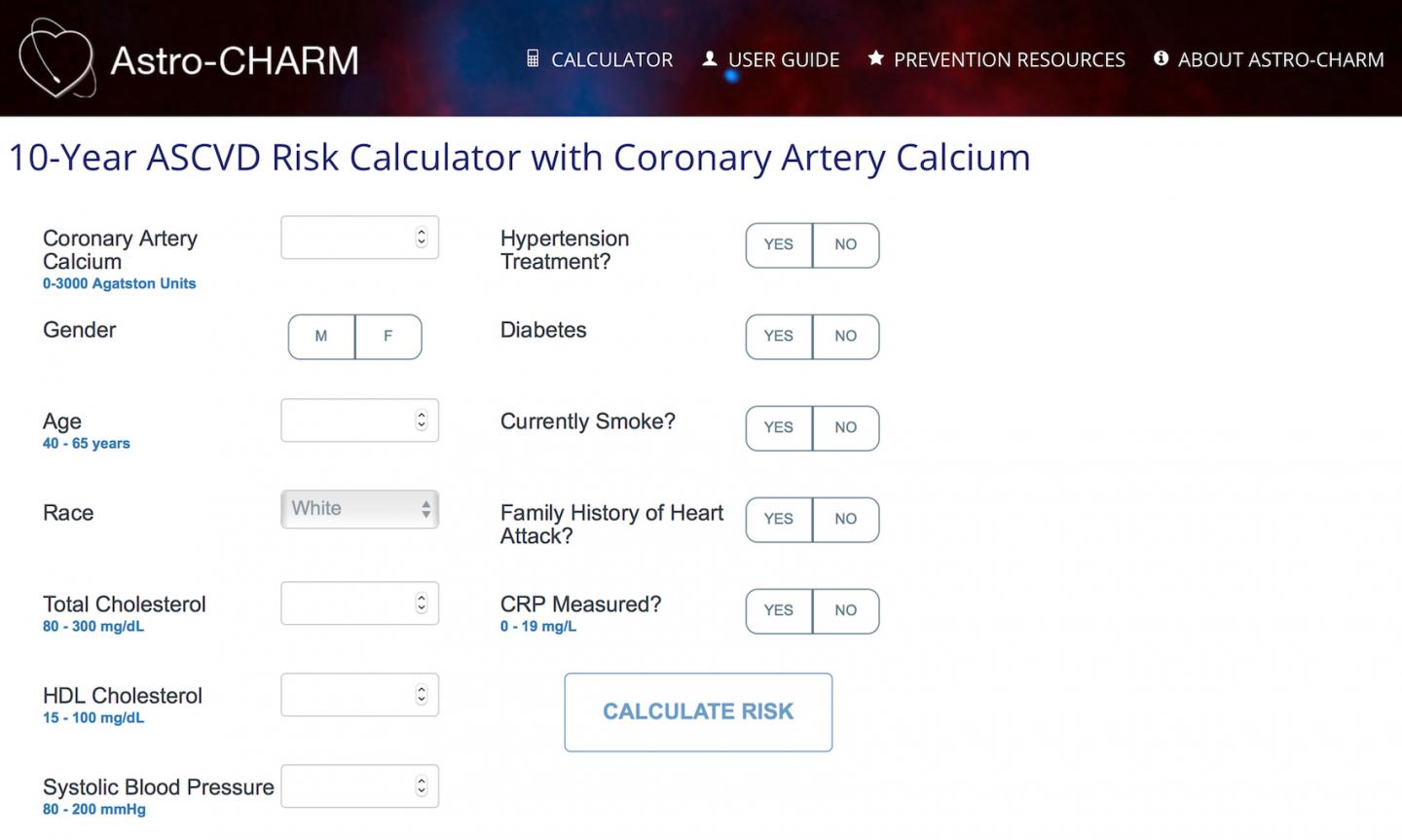
Task: Click the calculator icon in the navigation
Action: coord(533,59)
